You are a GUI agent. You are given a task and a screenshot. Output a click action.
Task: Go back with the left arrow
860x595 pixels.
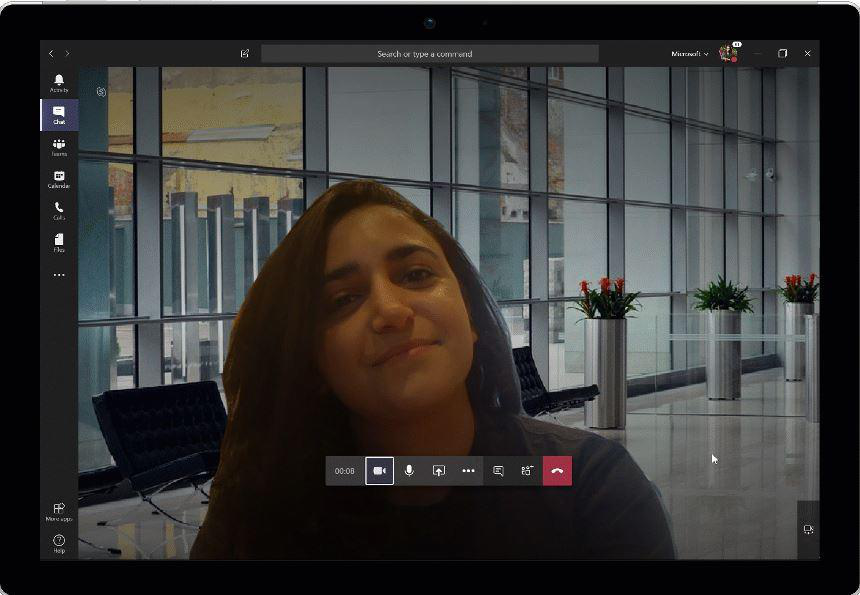(51, 54)
